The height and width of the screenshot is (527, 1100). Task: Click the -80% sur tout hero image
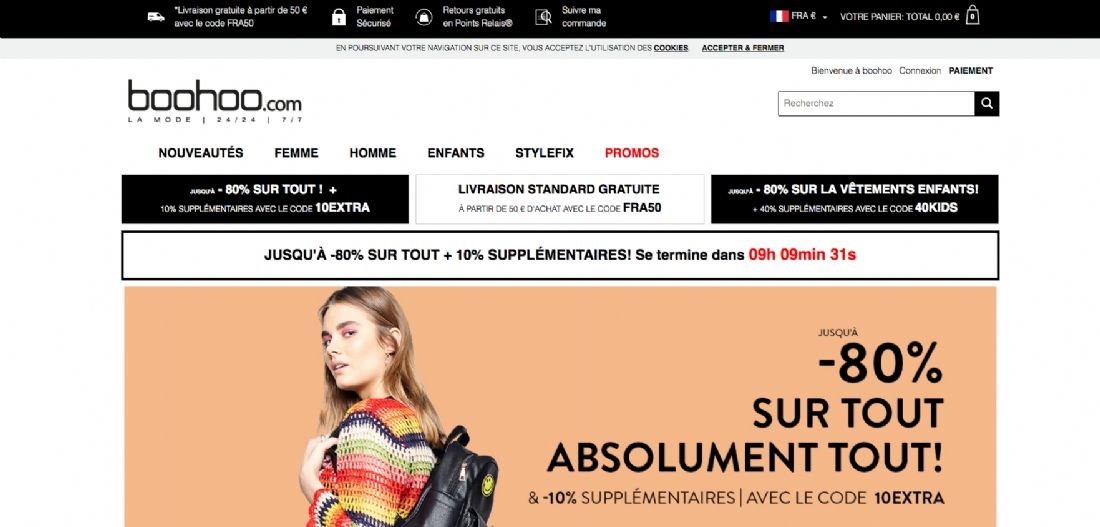tap(560, 406)
